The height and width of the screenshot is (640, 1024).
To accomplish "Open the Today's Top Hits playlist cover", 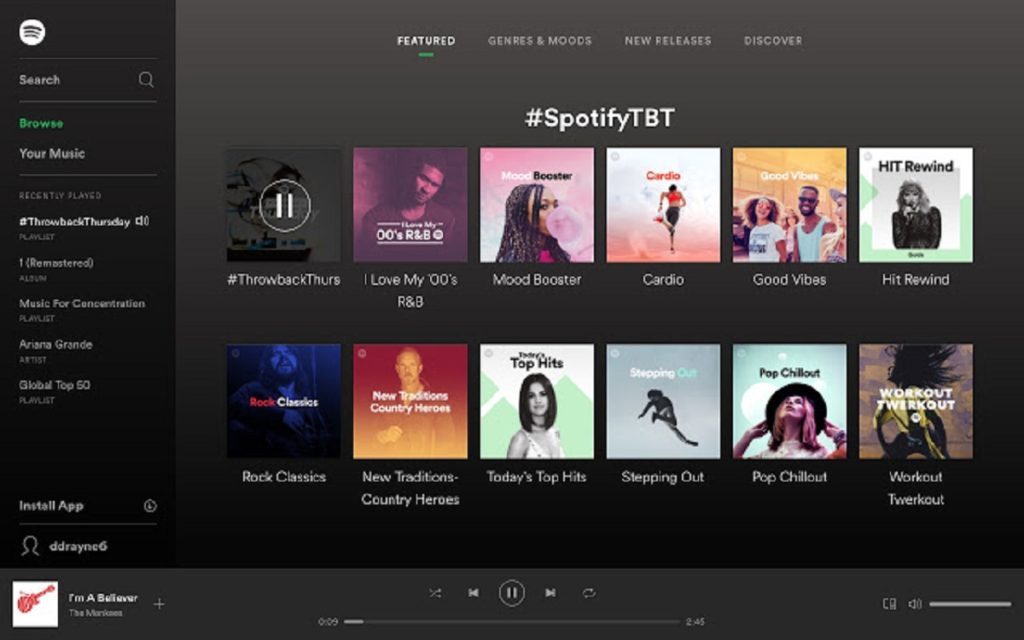I will point(537,401).
